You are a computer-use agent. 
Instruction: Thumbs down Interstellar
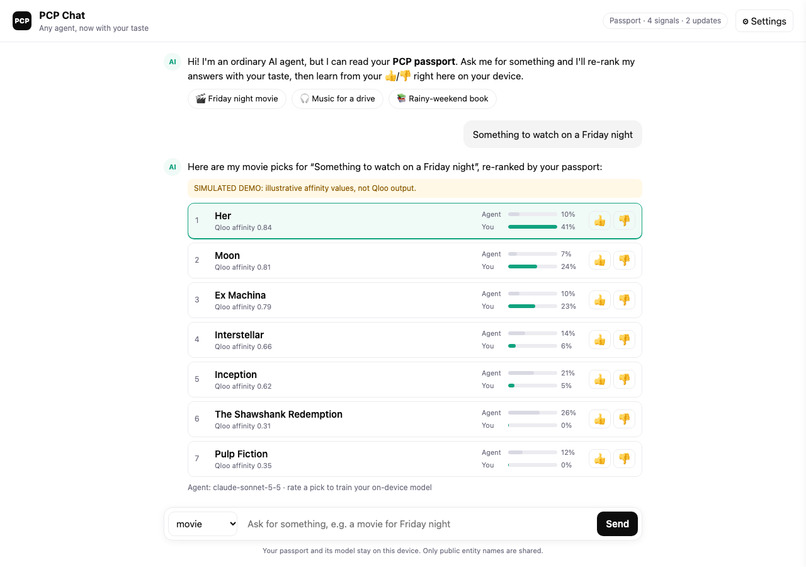(624, 340)
